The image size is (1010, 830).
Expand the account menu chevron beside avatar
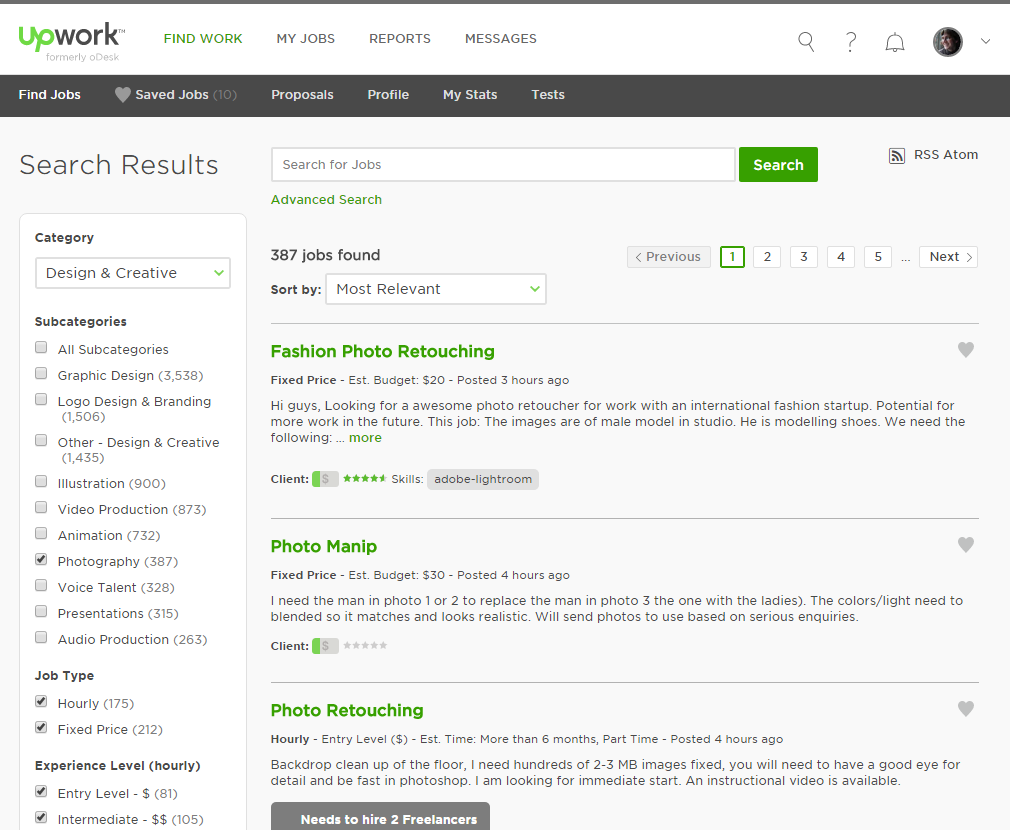pyautogui.click(x=985, y=41)
